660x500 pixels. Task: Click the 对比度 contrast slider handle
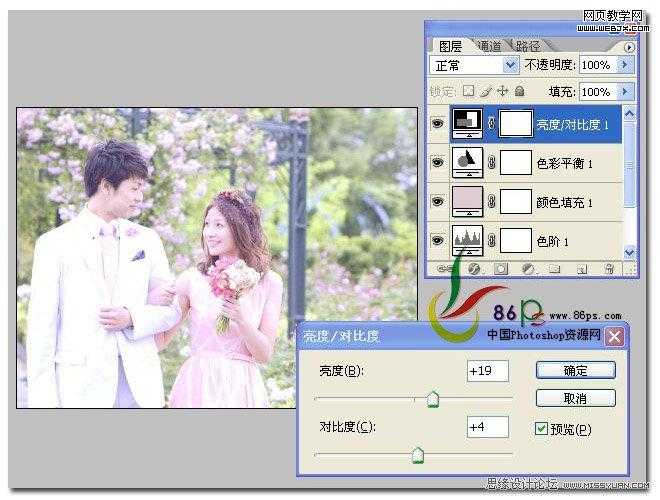tap(418, 455)
